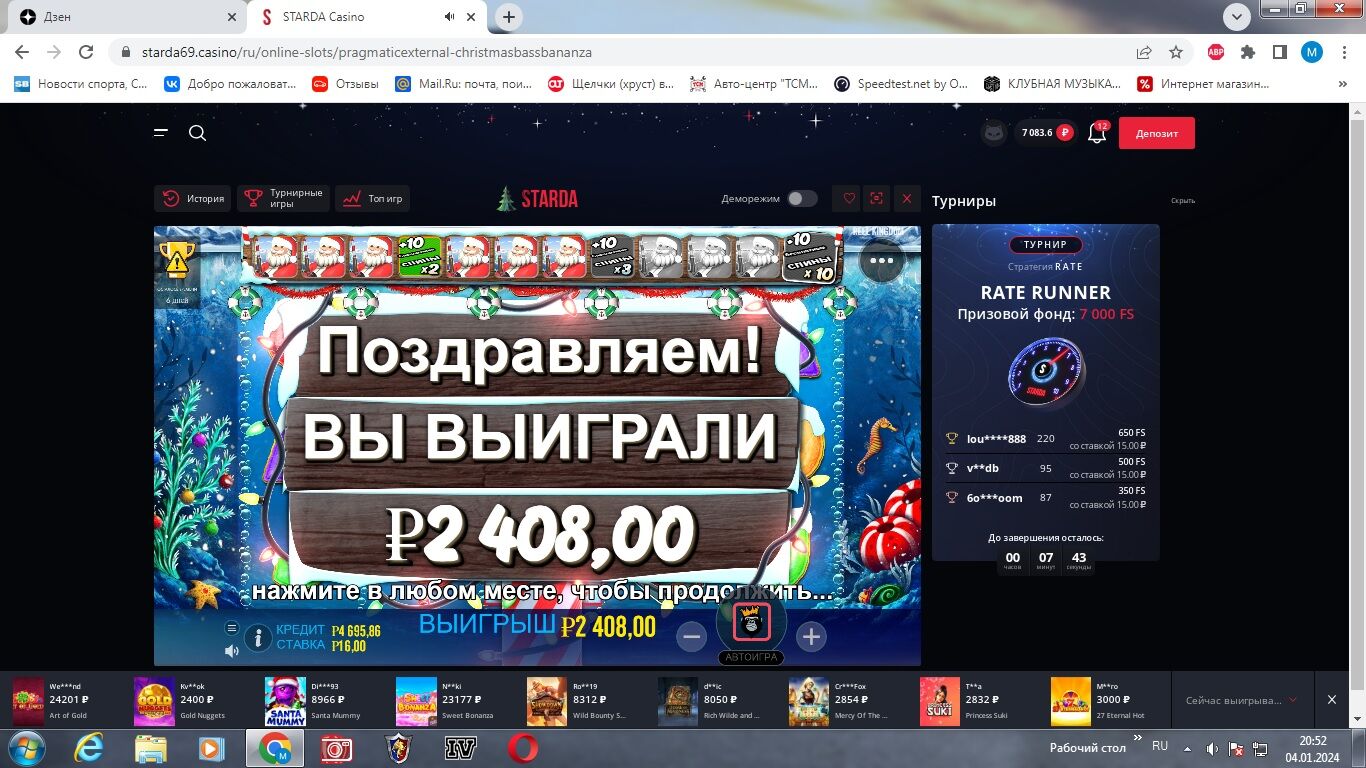Open the Топ игр tab
The image size is (1366, 768).
pos(372,199)
